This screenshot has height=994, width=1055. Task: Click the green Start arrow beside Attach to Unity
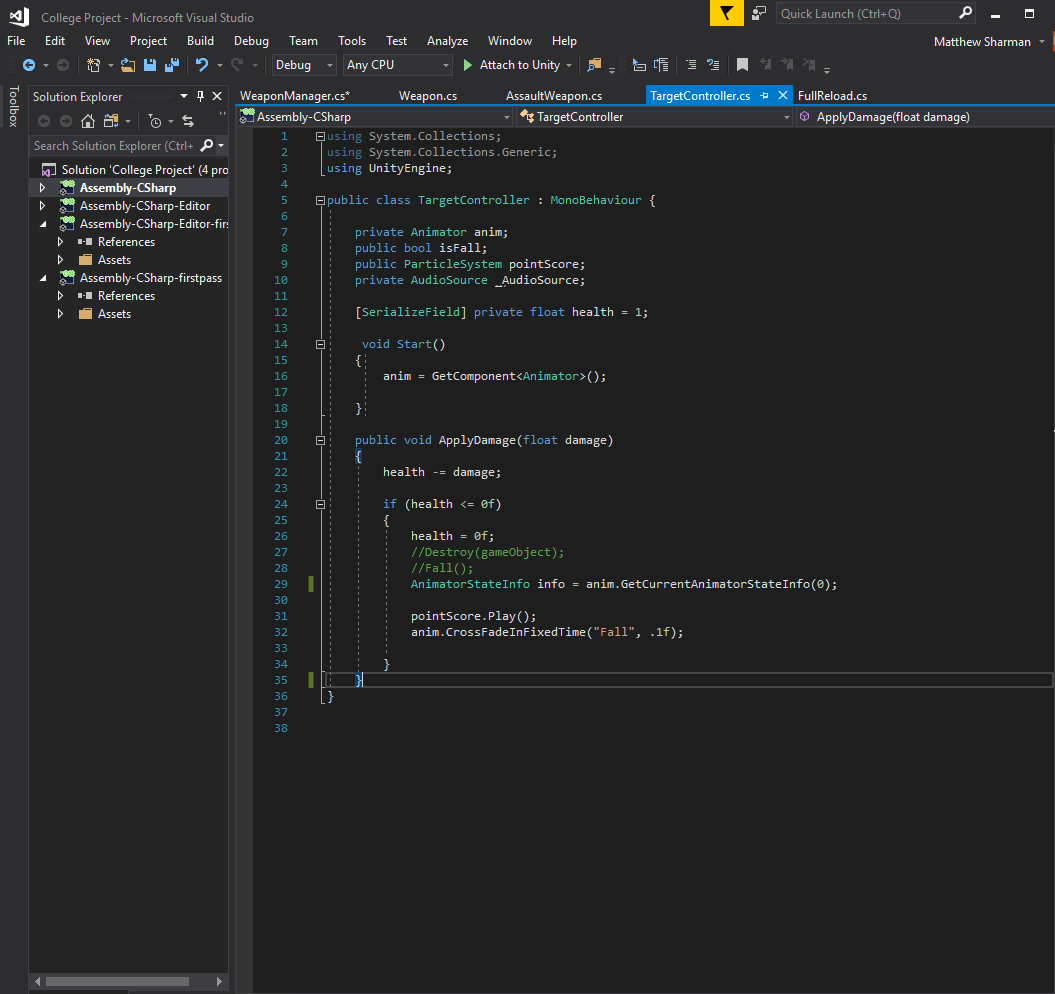click(x=468, y=65)
